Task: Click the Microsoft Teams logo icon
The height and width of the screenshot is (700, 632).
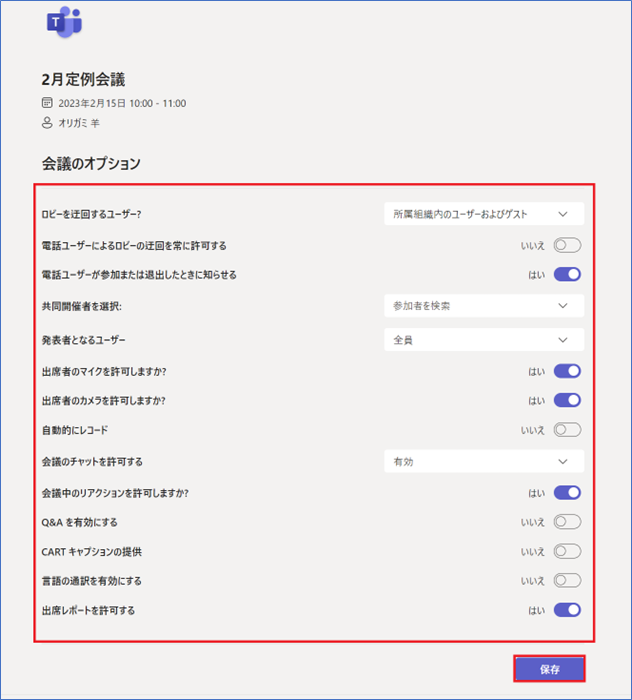Action: pyautogui.click(x=64, y=22)
